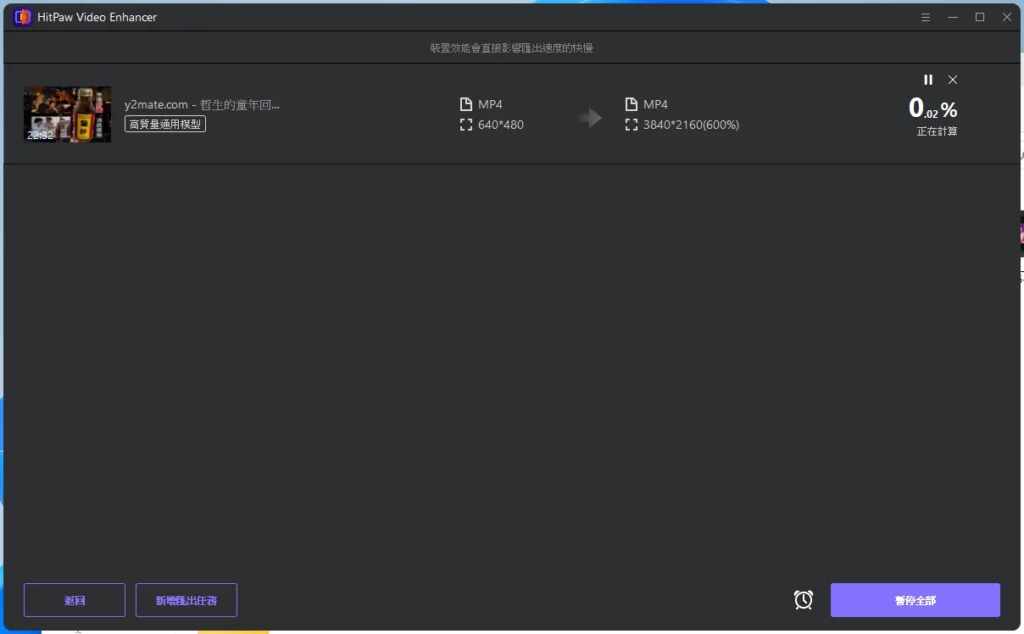
Task: Click the y2mate.com video file name
Action: (202, 104)
